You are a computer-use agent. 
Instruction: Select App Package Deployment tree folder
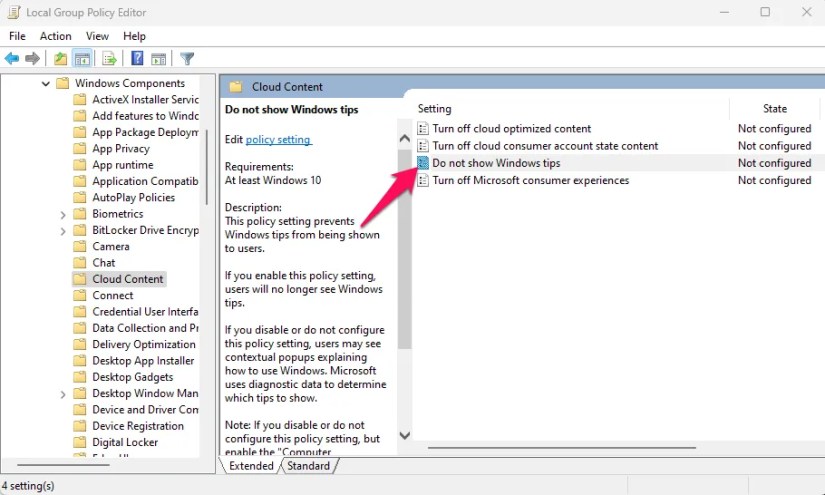145,132
